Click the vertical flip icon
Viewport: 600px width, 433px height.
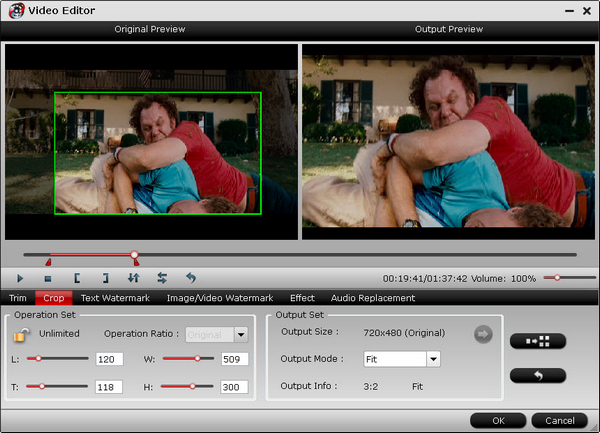click(x=134, y=278)
